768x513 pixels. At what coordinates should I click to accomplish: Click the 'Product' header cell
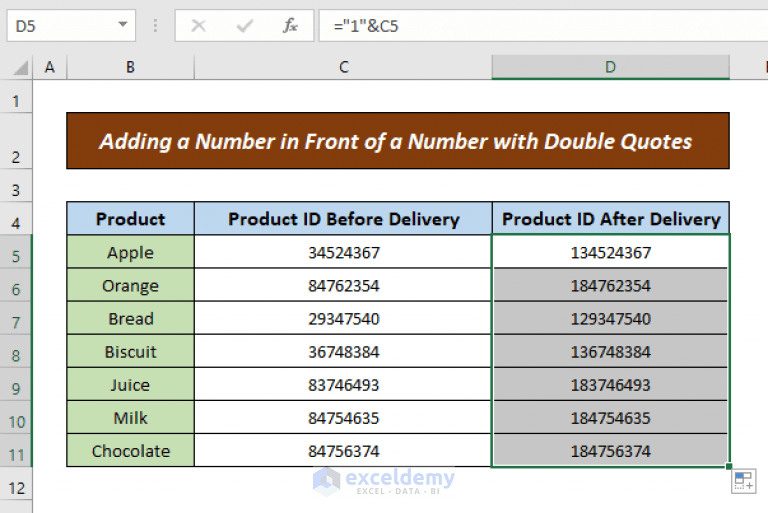pyautogui.click(x=130, y=219)
